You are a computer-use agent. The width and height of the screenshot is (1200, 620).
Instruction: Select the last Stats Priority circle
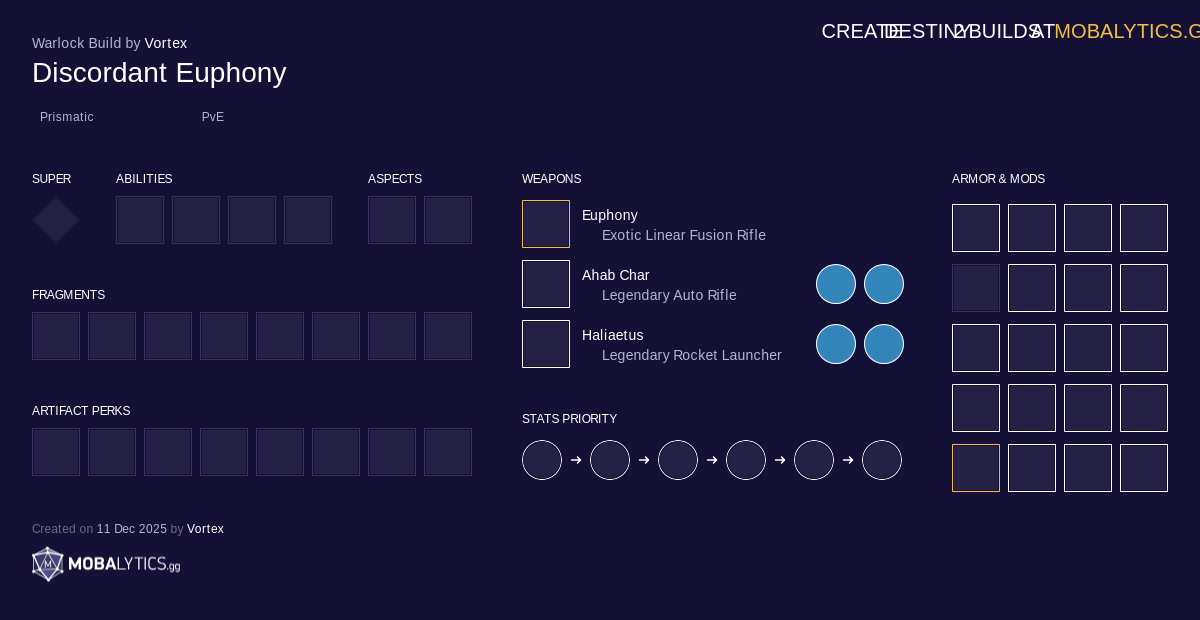click(882, 460)
